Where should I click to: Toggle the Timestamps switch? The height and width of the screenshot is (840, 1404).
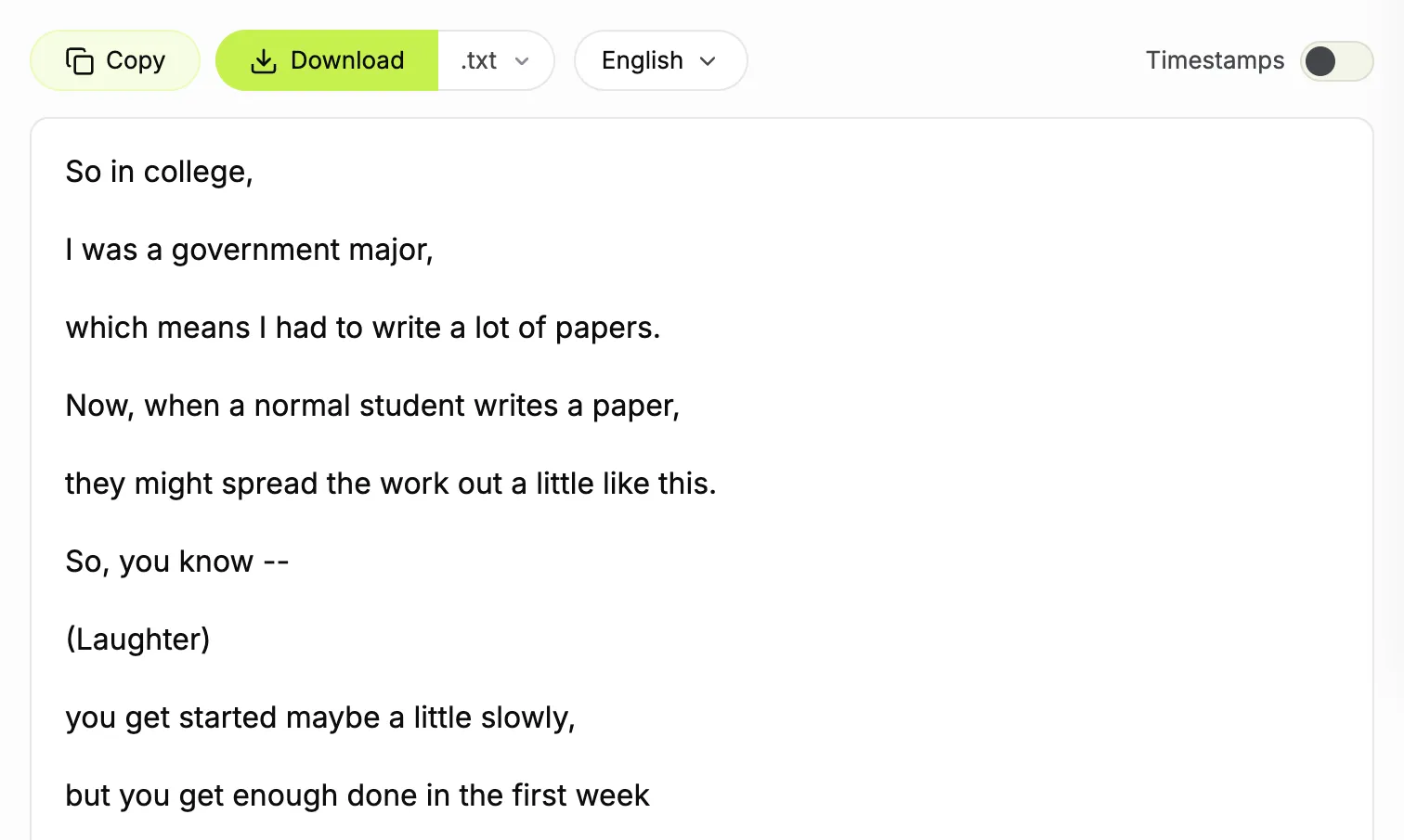coord(1336,61)
